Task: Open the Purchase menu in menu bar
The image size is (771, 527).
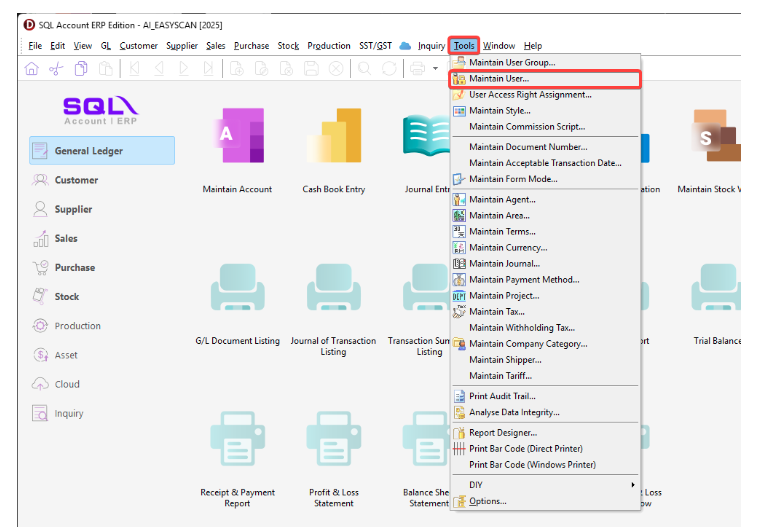Action: (x=252, y=46)
